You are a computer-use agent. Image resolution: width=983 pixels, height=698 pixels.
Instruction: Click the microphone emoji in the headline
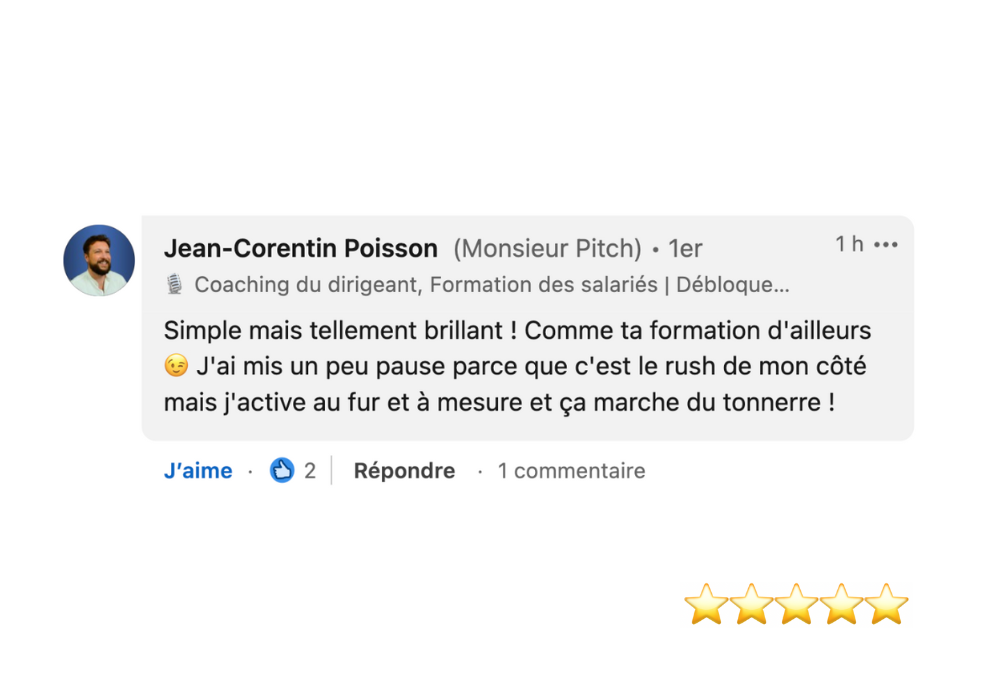[x=175, y=285]
